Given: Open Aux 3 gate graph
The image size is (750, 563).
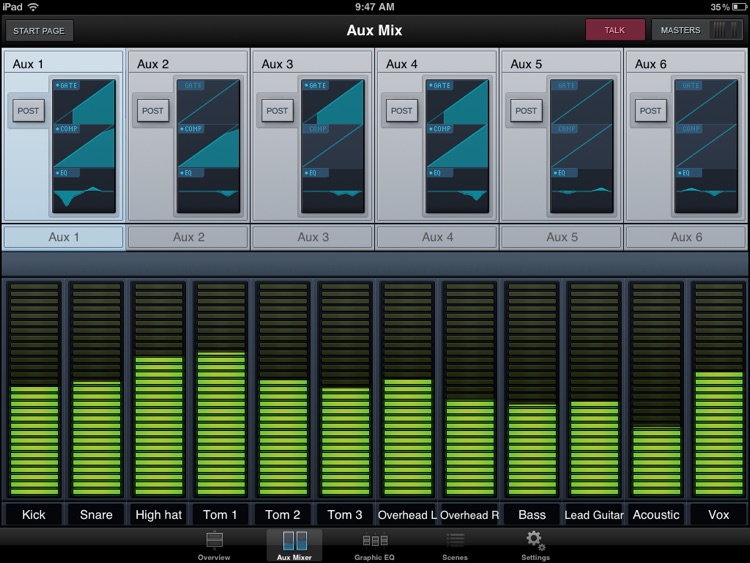Looking at the screenshot, I should tap(333, 102).
